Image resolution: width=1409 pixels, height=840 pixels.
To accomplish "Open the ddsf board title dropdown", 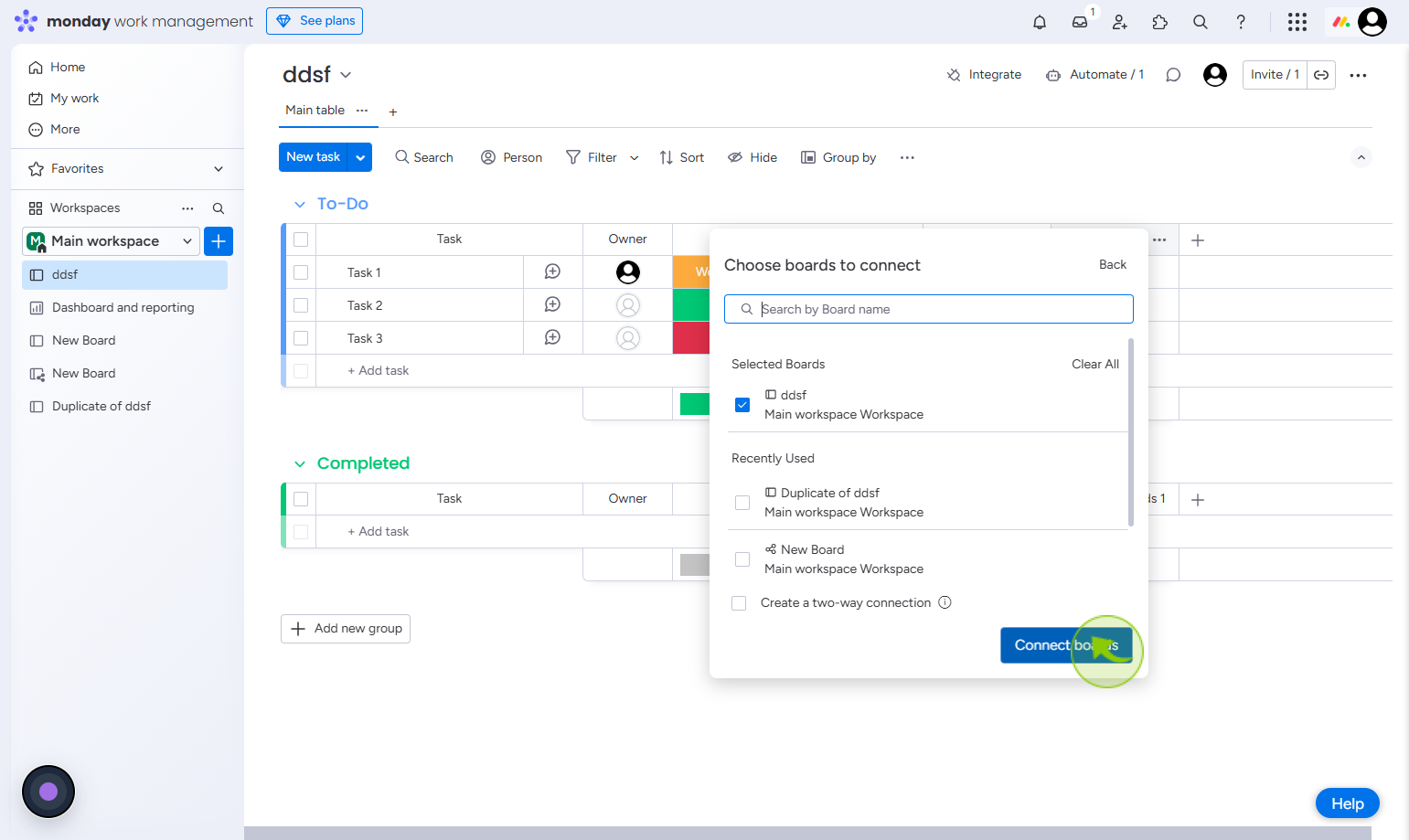I will pos(346,75).
